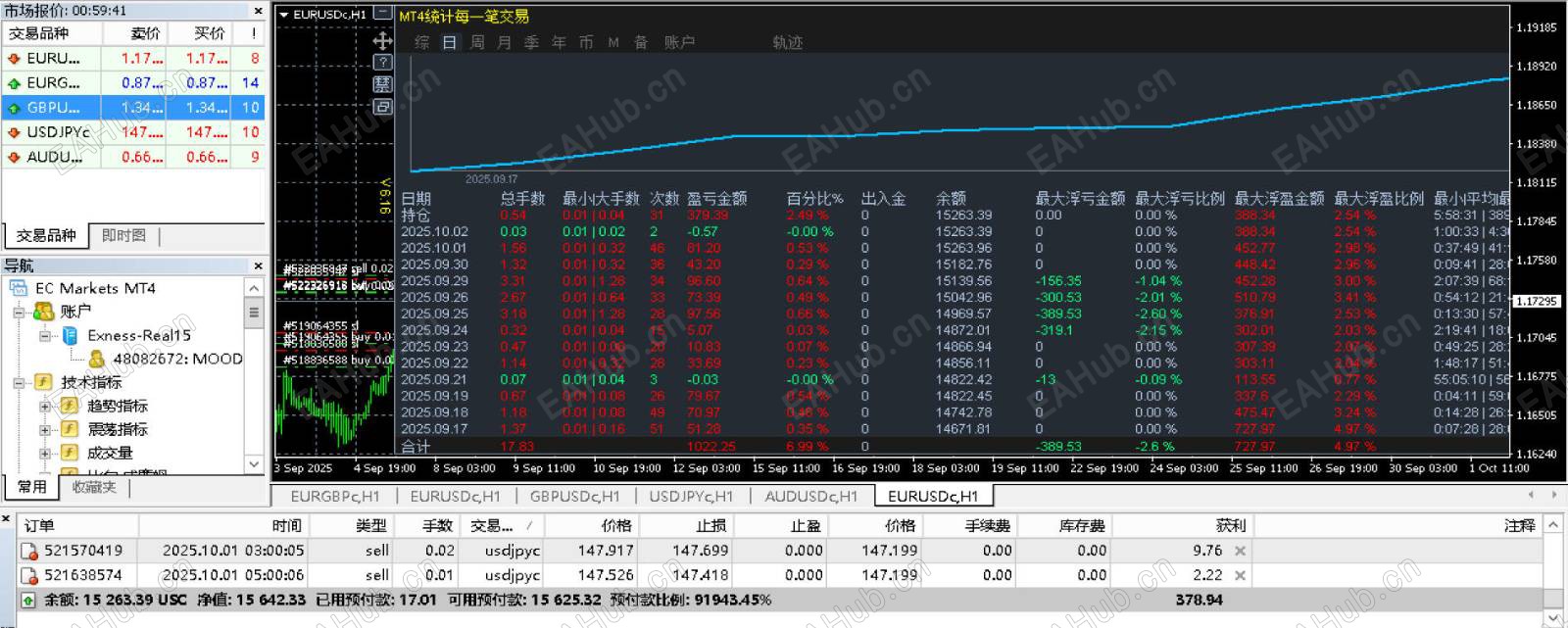1568x628 pixels.
Task: Click the M statistics button
Action: [x=613, y=42]
